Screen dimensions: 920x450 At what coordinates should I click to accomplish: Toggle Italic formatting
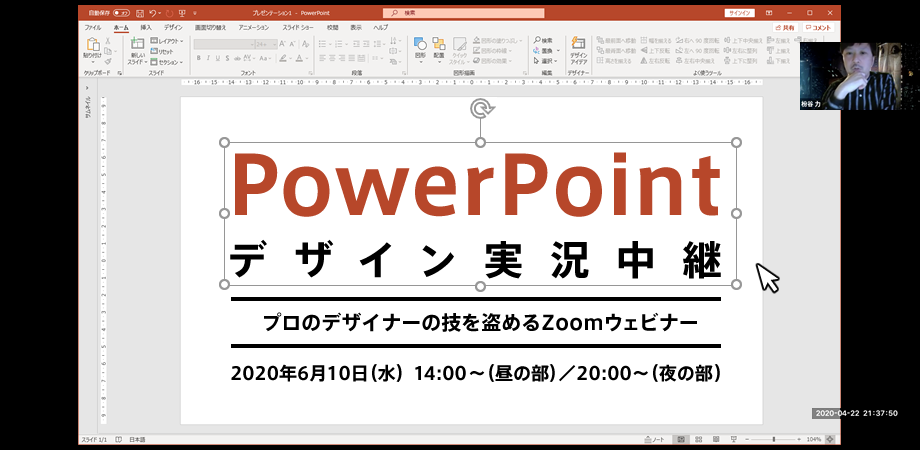(x=208, y=58)
